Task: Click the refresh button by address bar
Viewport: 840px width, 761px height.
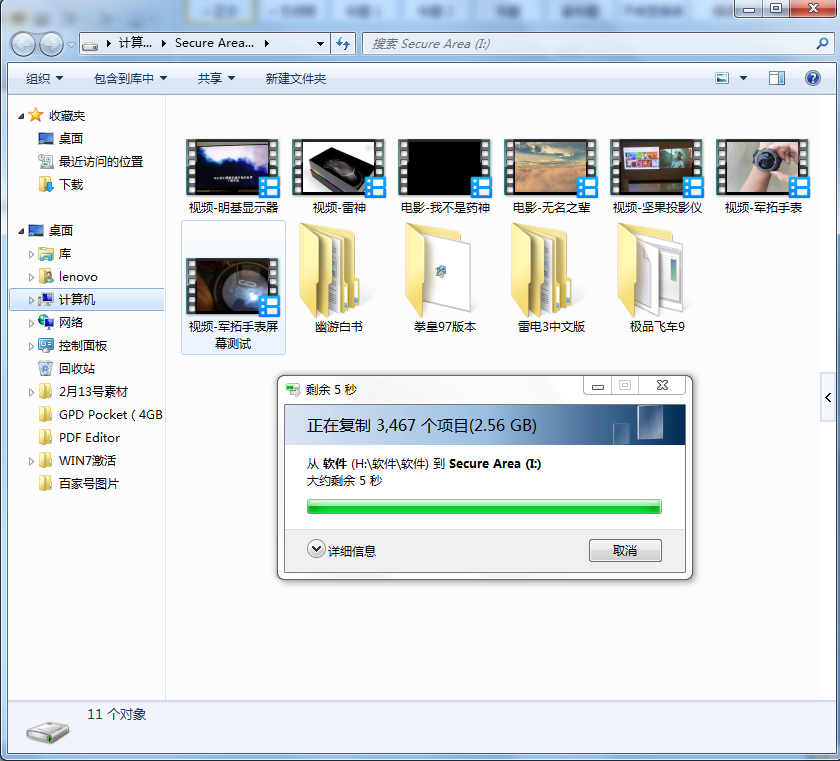Action: (343, 43)
